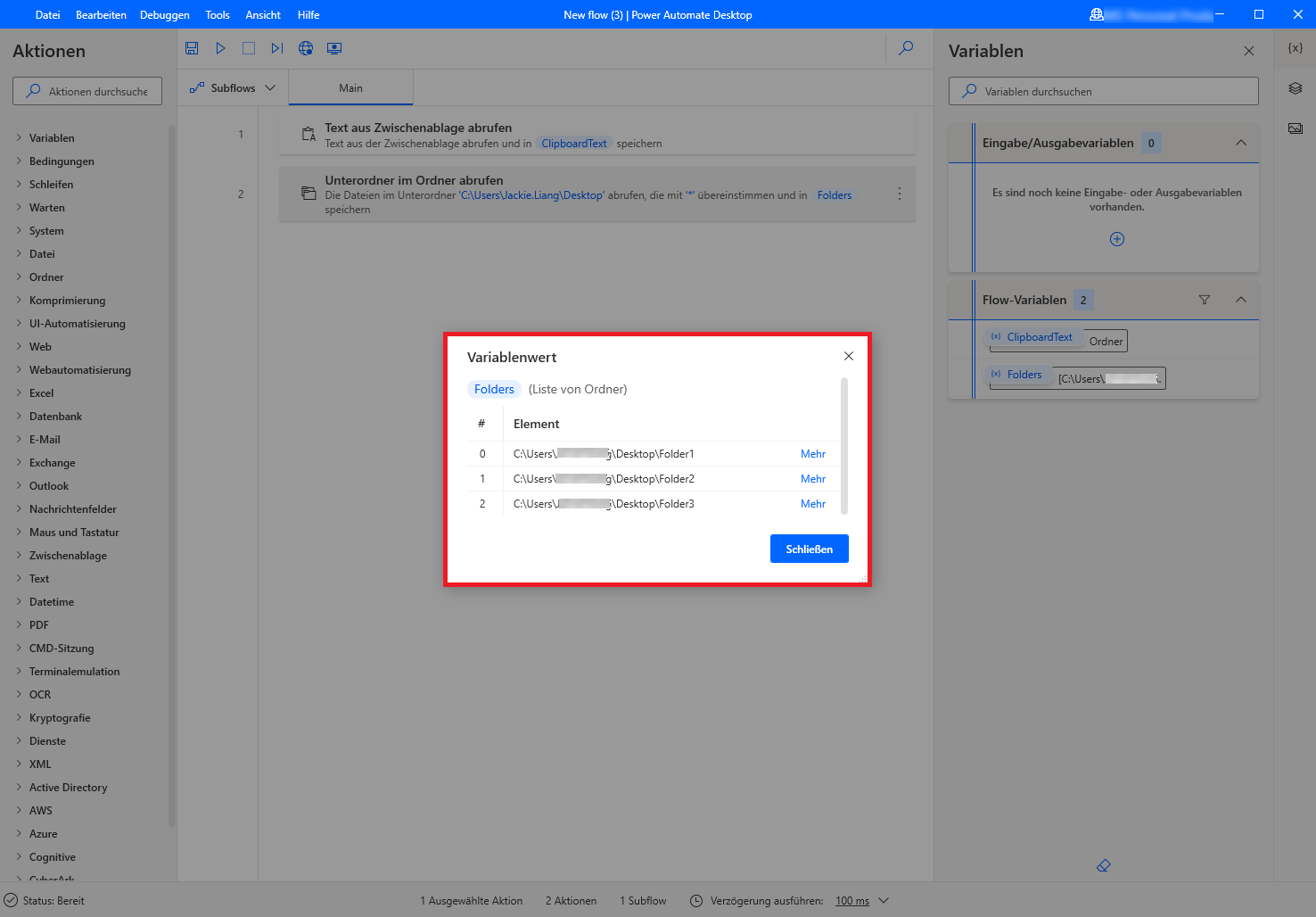Open the Hilfe menu
The width and height of the screenshot is (1316, 917).
coord(308,15)
